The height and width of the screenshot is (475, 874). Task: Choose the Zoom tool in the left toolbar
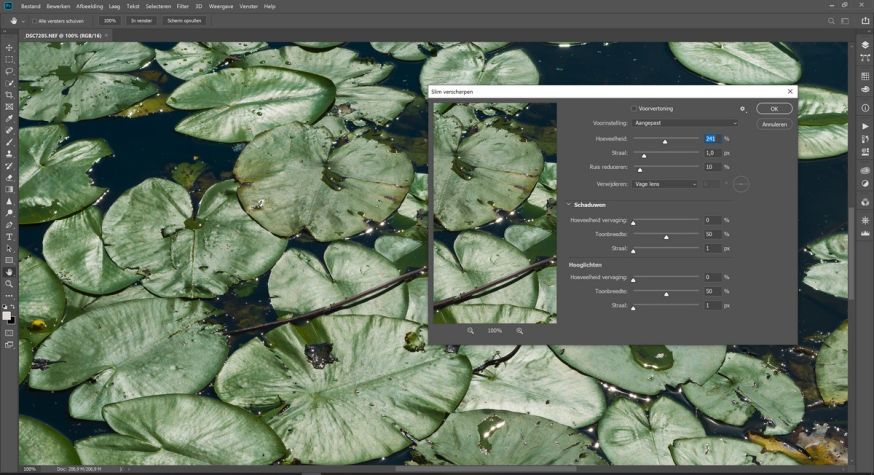coord(9,284)
